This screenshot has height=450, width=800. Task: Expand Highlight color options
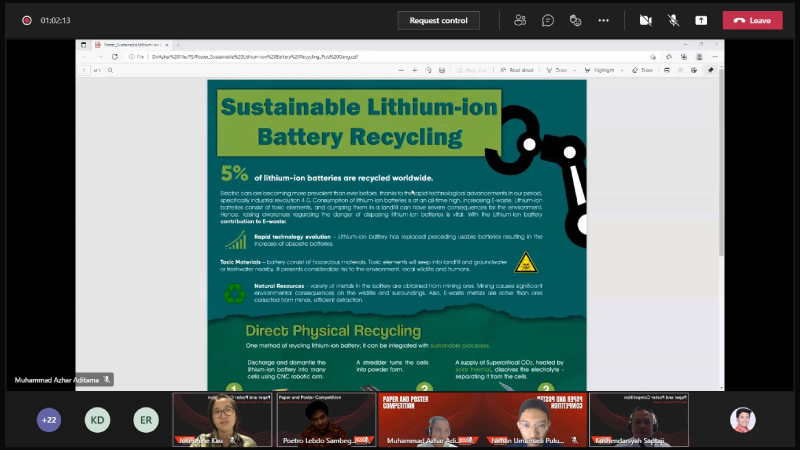coord(621,70)
